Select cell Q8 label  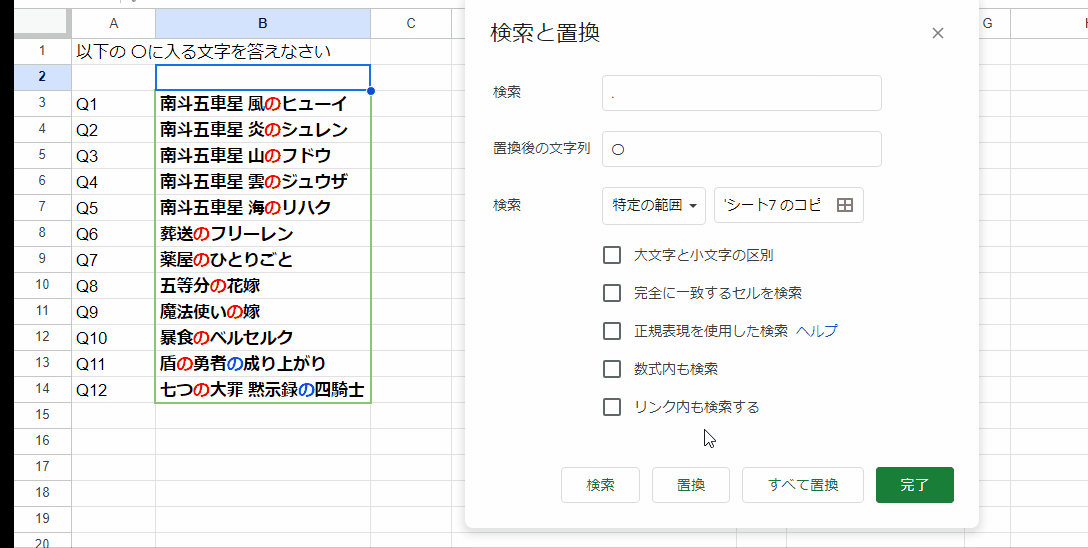pos(113,285)
